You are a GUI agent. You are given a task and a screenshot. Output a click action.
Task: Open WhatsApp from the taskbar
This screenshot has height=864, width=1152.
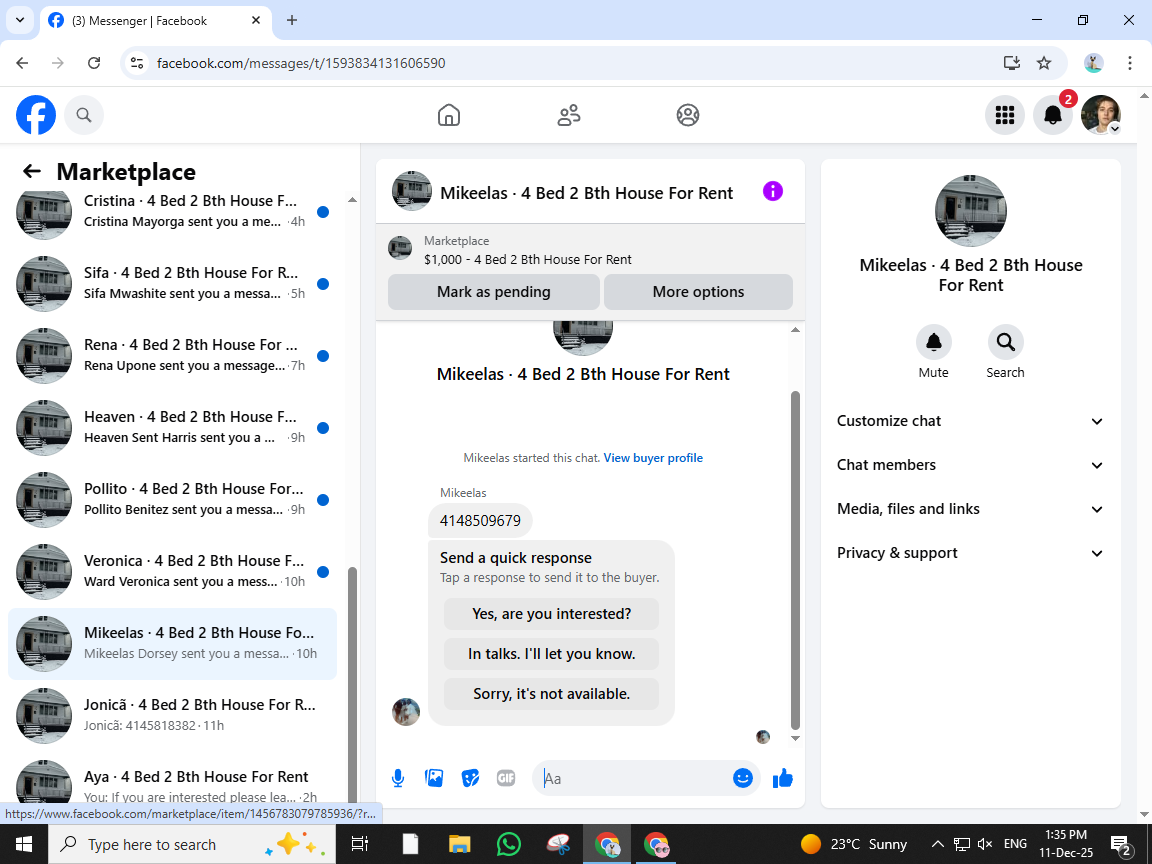tap(508, 844)
